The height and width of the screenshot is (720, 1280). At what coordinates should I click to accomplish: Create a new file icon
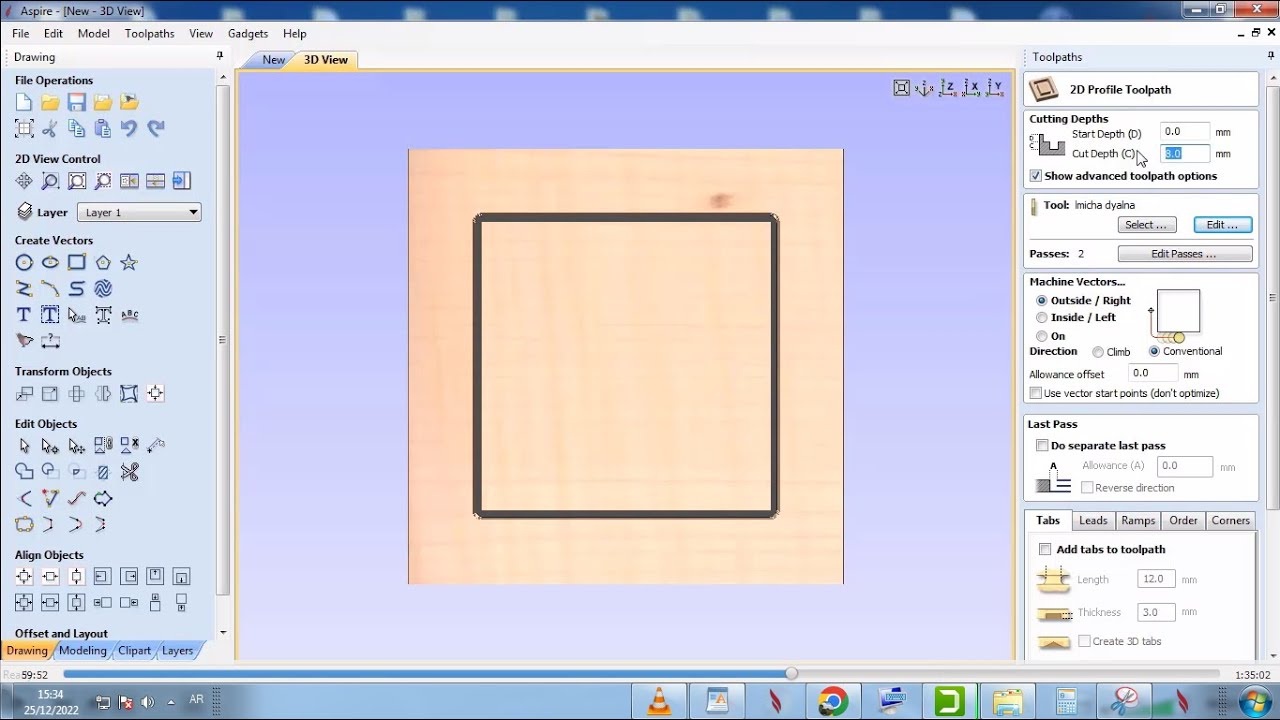[24, 102]
